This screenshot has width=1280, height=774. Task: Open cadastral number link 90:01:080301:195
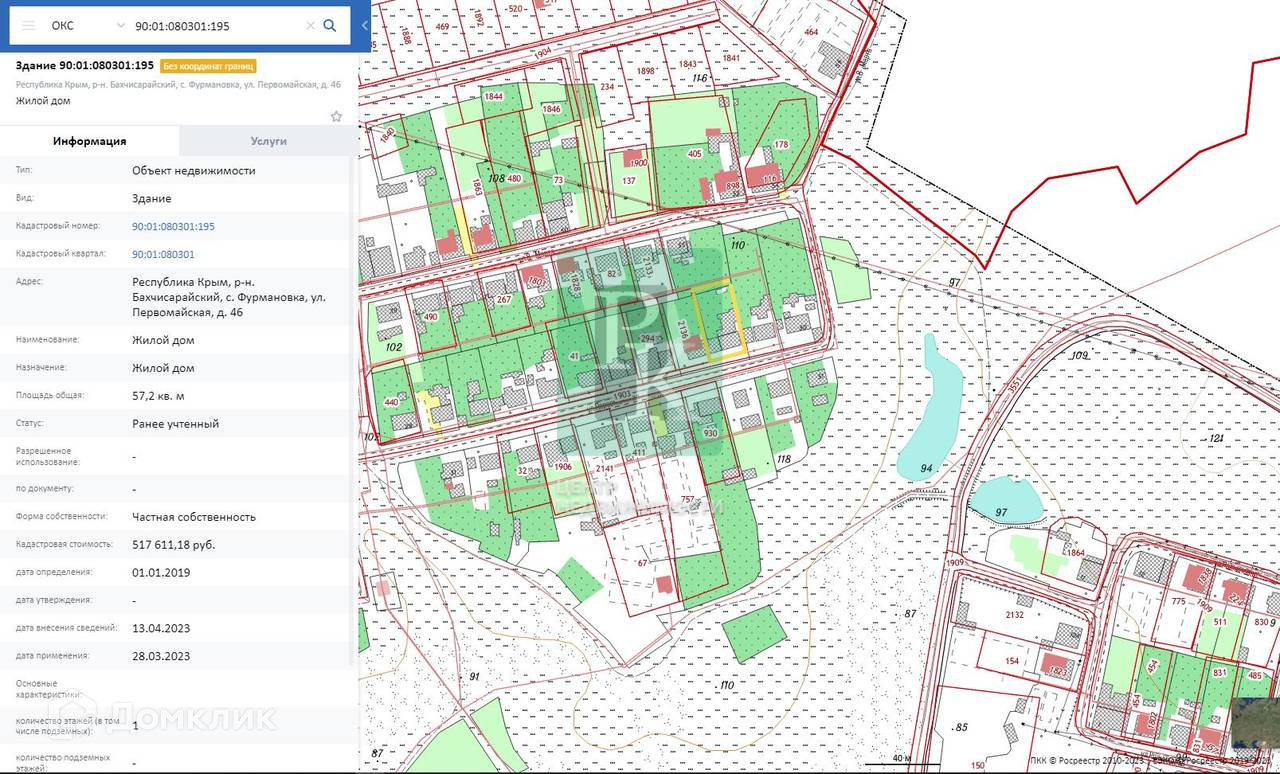click(x=173, y=226)
